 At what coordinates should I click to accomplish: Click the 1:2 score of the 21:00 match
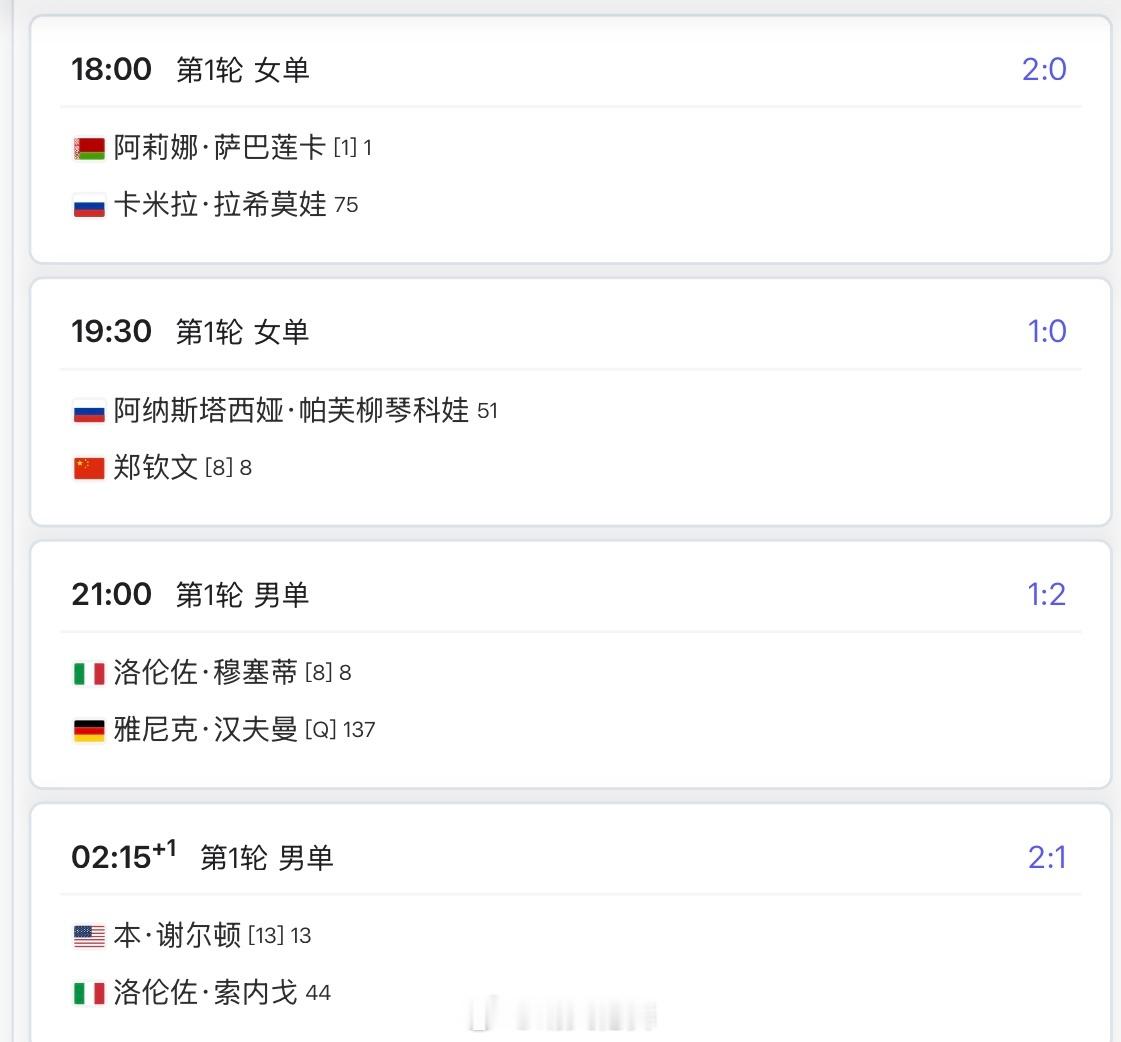tap(1047, 594)
